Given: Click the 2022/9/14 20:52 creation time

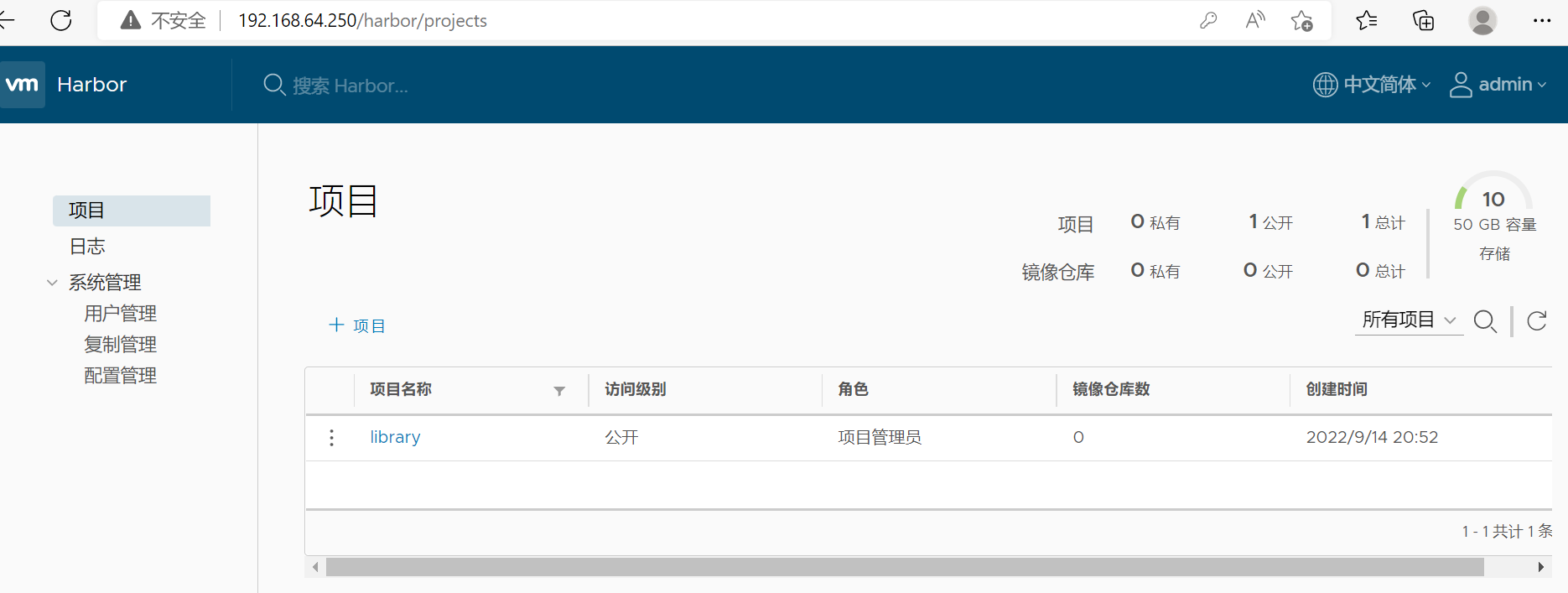Looking at the screenshot, I should point(1372,437).
